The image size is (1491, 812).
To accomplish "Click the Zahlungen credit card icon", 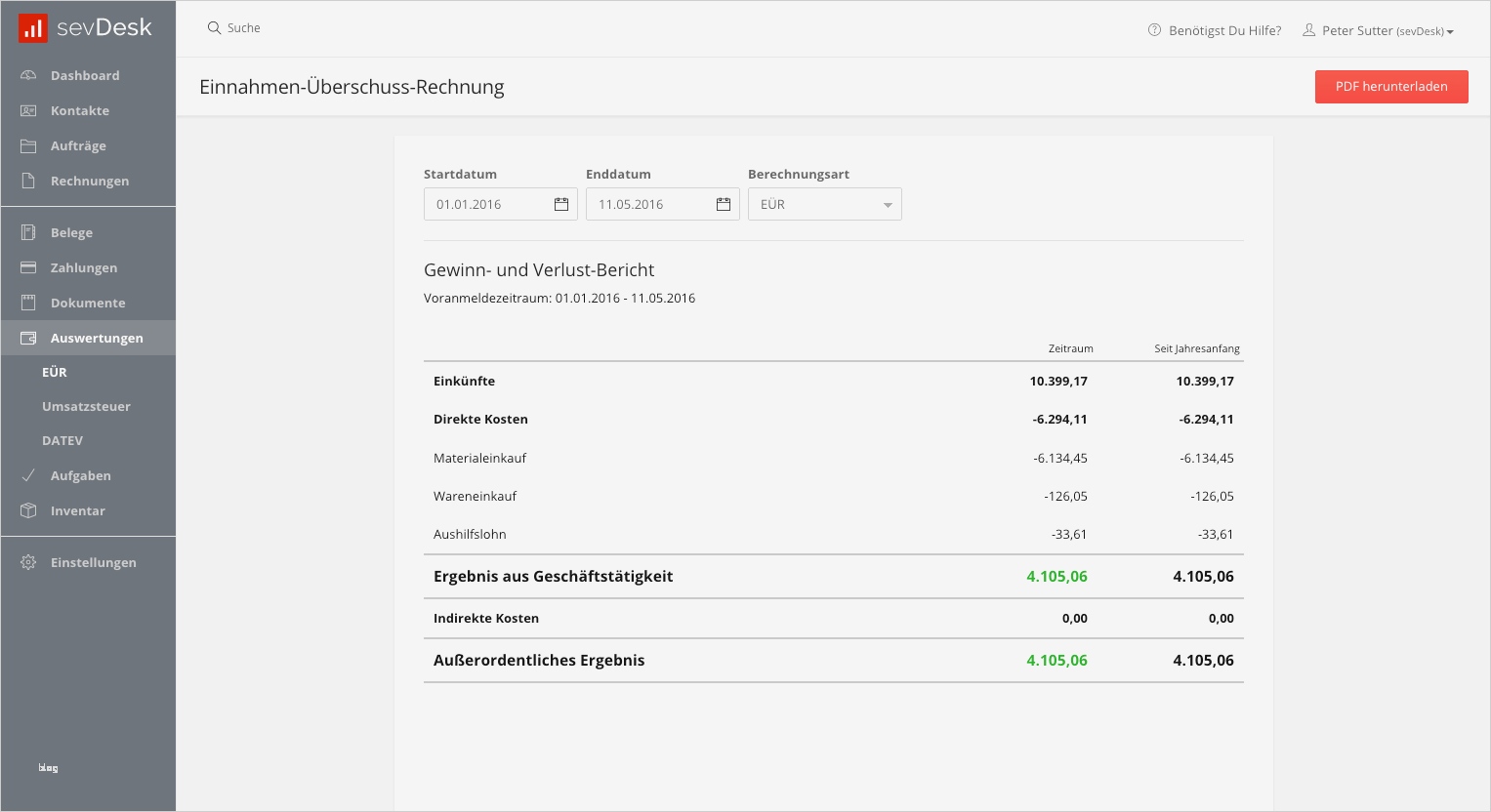I will (28, 267).
